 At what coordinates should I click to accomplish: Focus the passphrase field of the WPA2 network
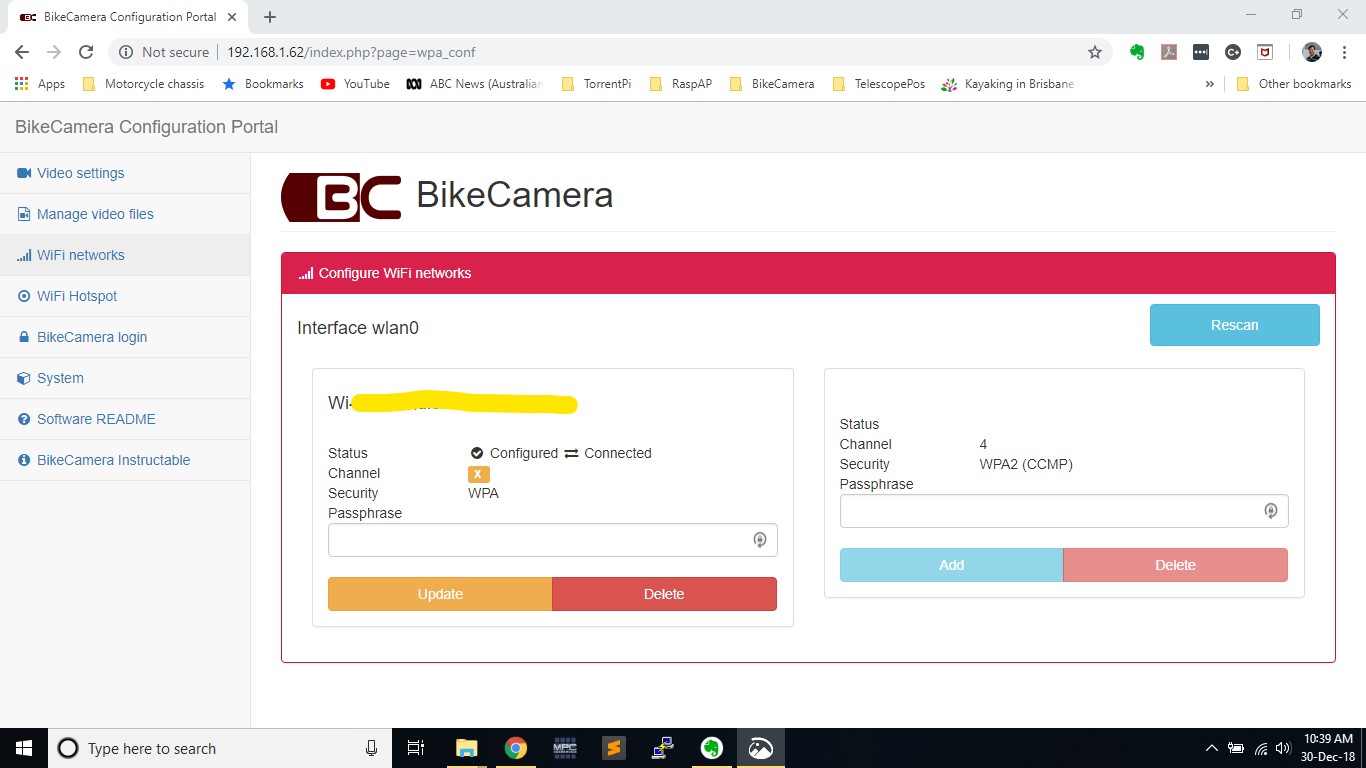pyautogui.click(x=1064, y=511)
